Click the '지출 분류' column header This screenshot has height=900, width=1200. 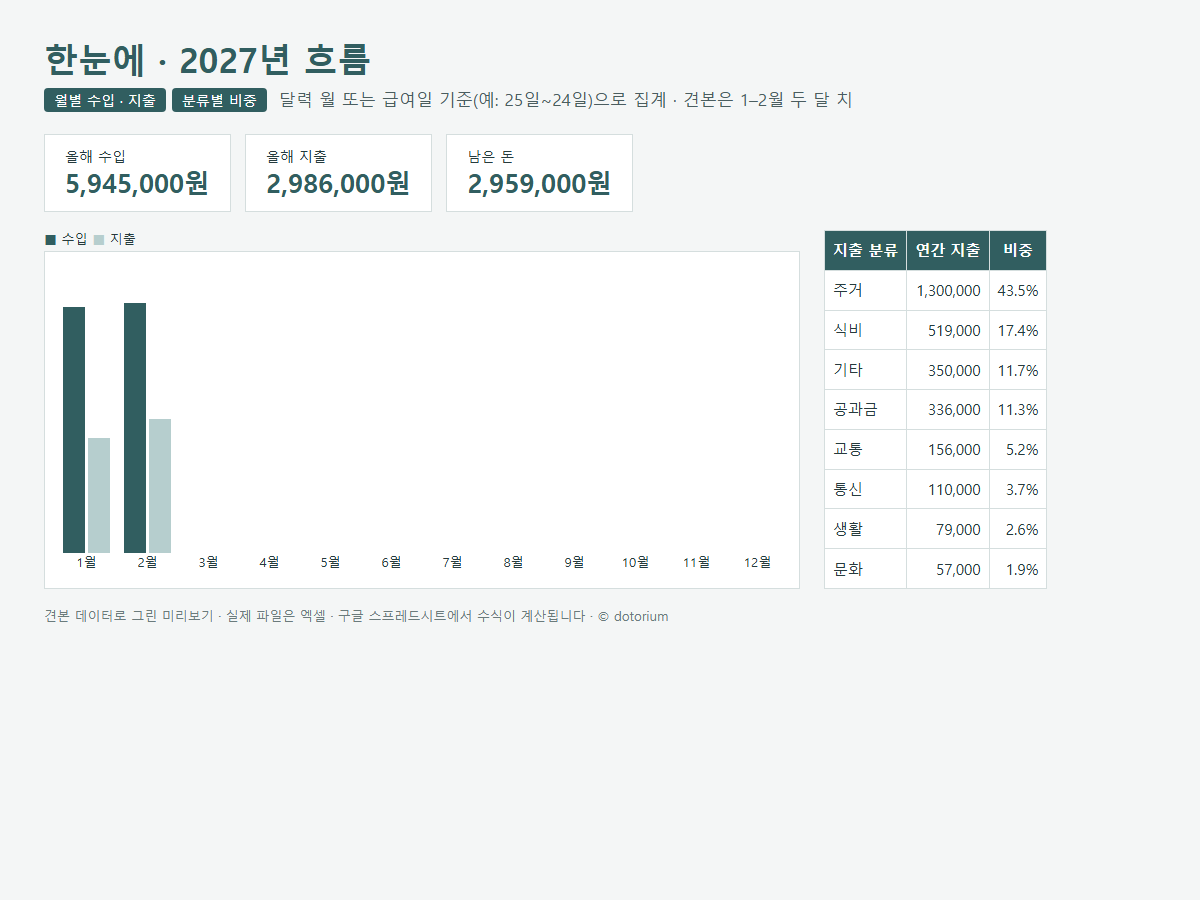pos(866,251)
